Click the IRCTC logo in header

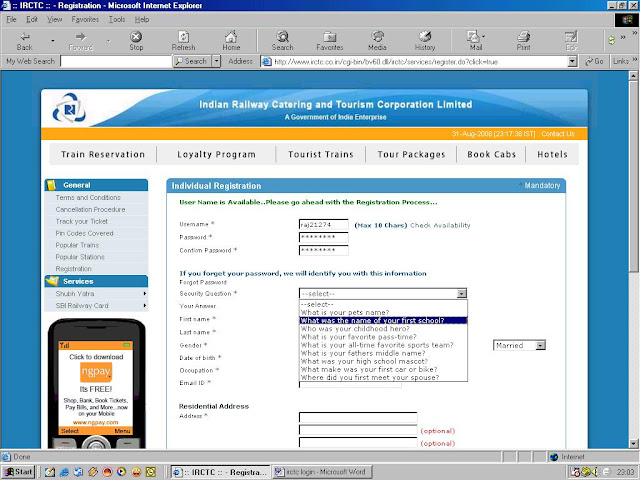click(69, 109)
